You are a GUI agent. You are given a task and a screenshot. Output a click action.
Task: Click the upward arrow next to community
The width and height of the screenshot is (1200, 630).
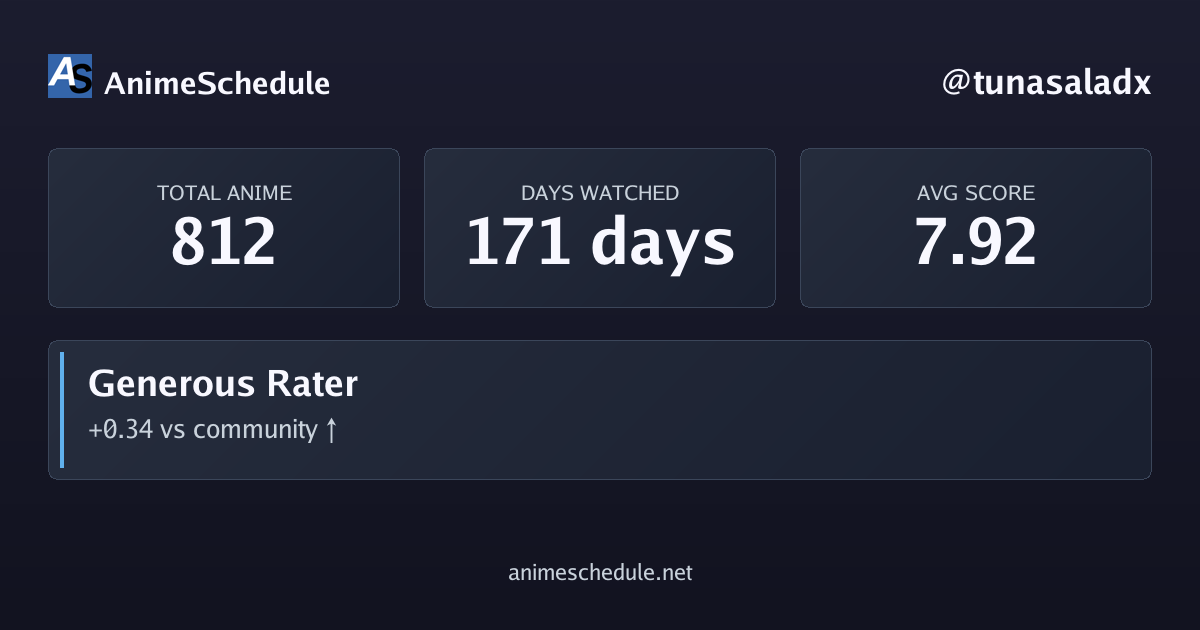point(331,431)
